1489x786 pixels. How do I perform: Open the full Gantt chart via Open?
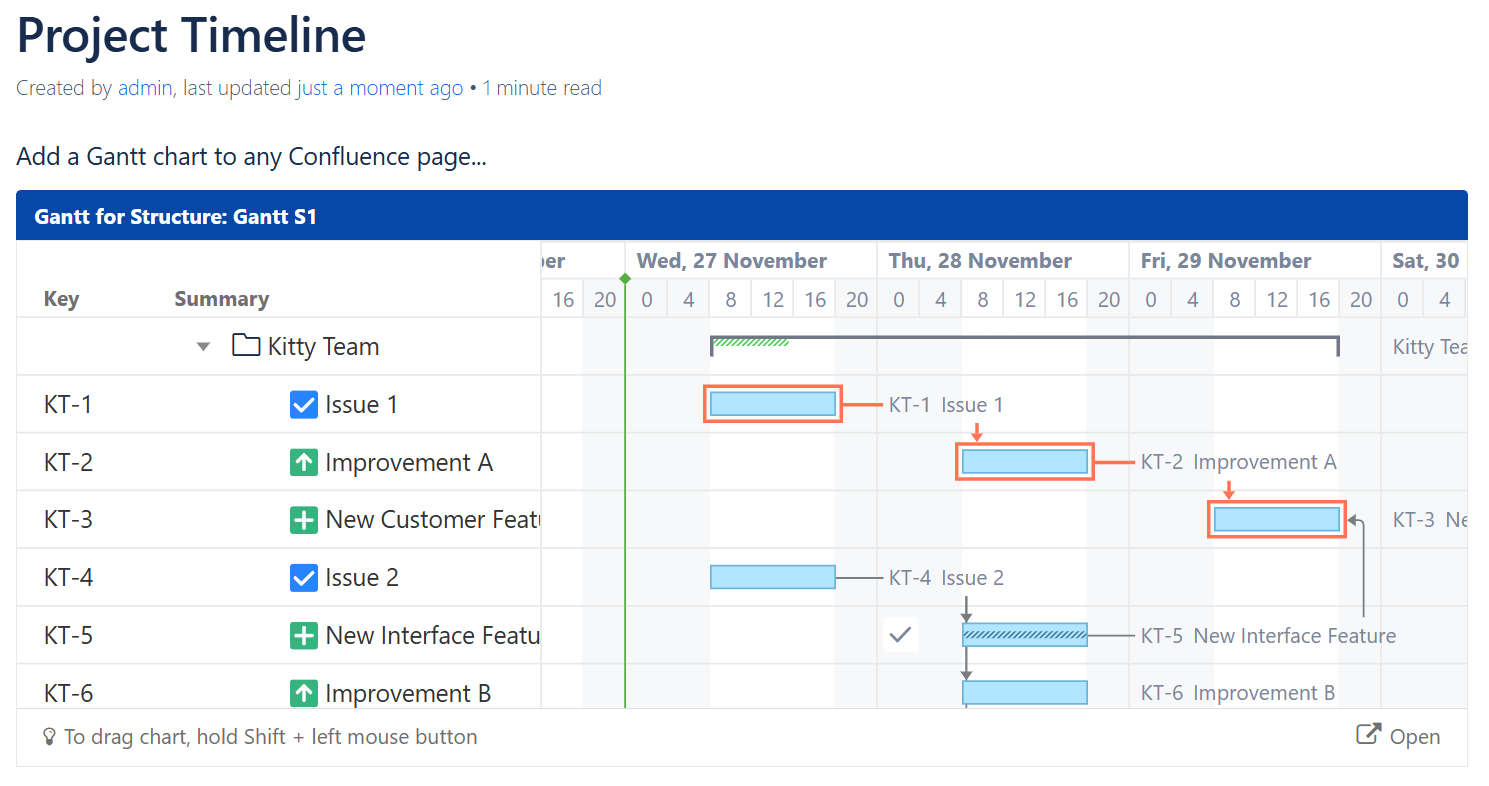(x=1414, y=737)
